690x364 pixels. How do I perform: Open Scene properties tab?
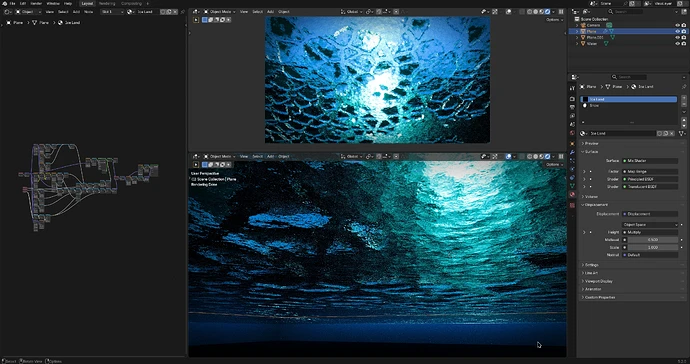click(x=572, y=125)
